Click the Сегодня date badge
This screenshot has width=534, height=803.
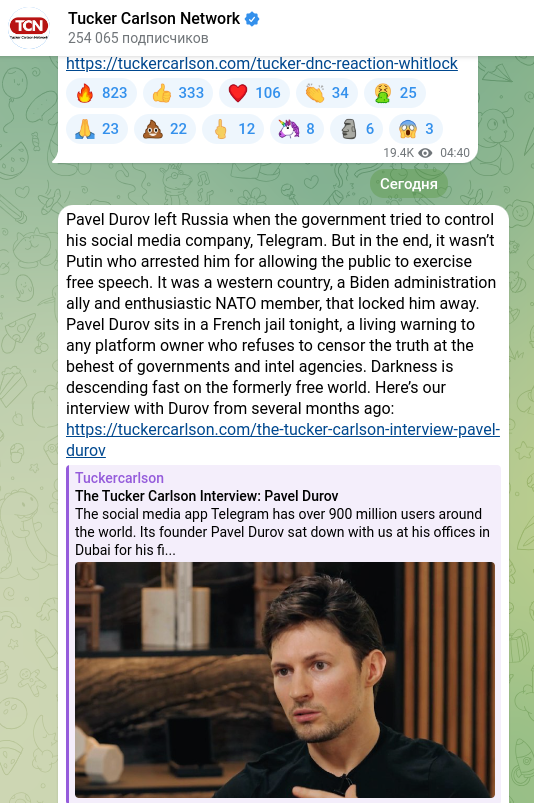click(x=409, y=184)
